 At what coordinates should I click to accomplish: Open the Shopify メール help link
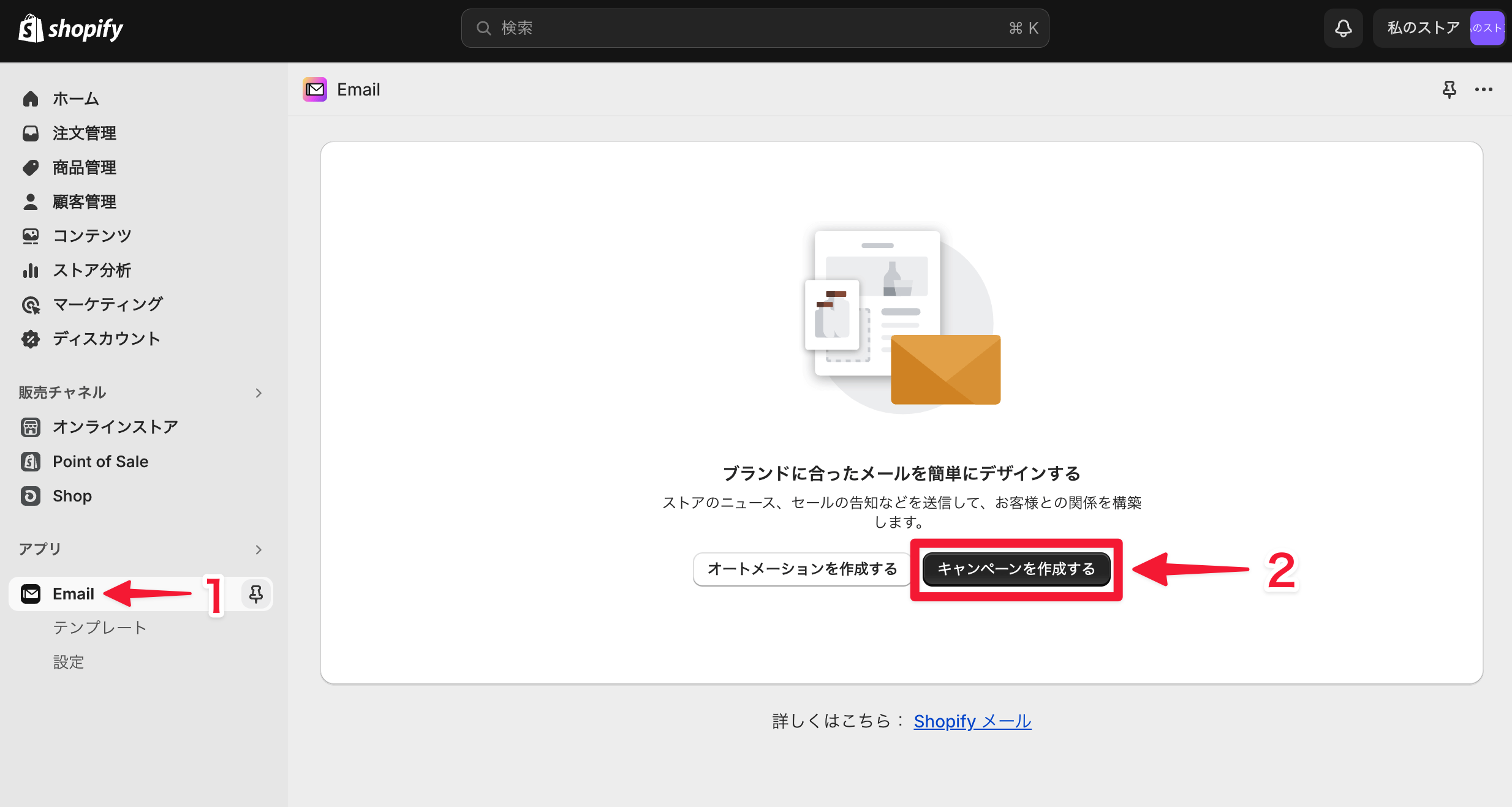pyautogui.click(x=972, y=721)
